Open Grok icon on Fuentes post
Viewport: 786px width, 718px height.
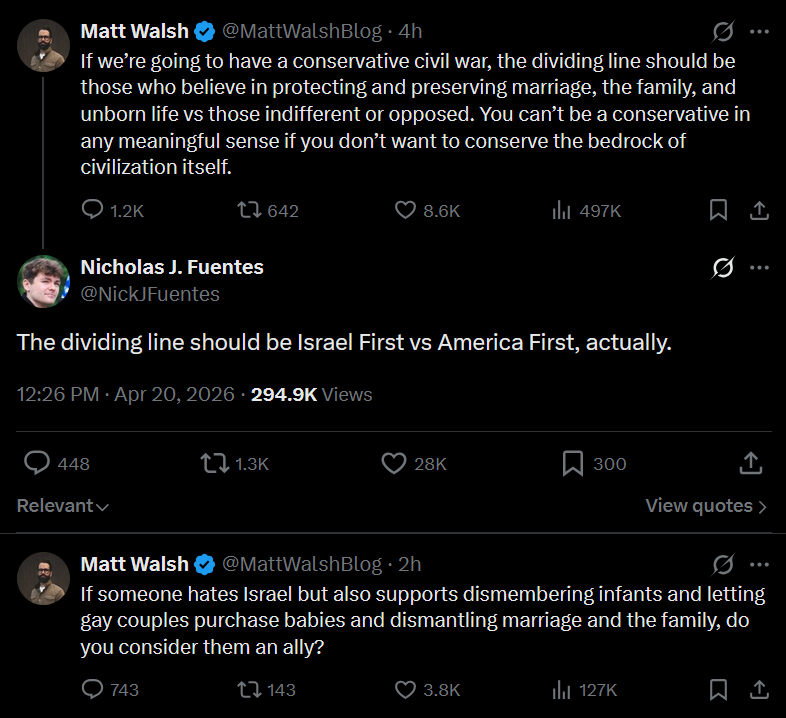pyautogui.click(x=721, y=268)
